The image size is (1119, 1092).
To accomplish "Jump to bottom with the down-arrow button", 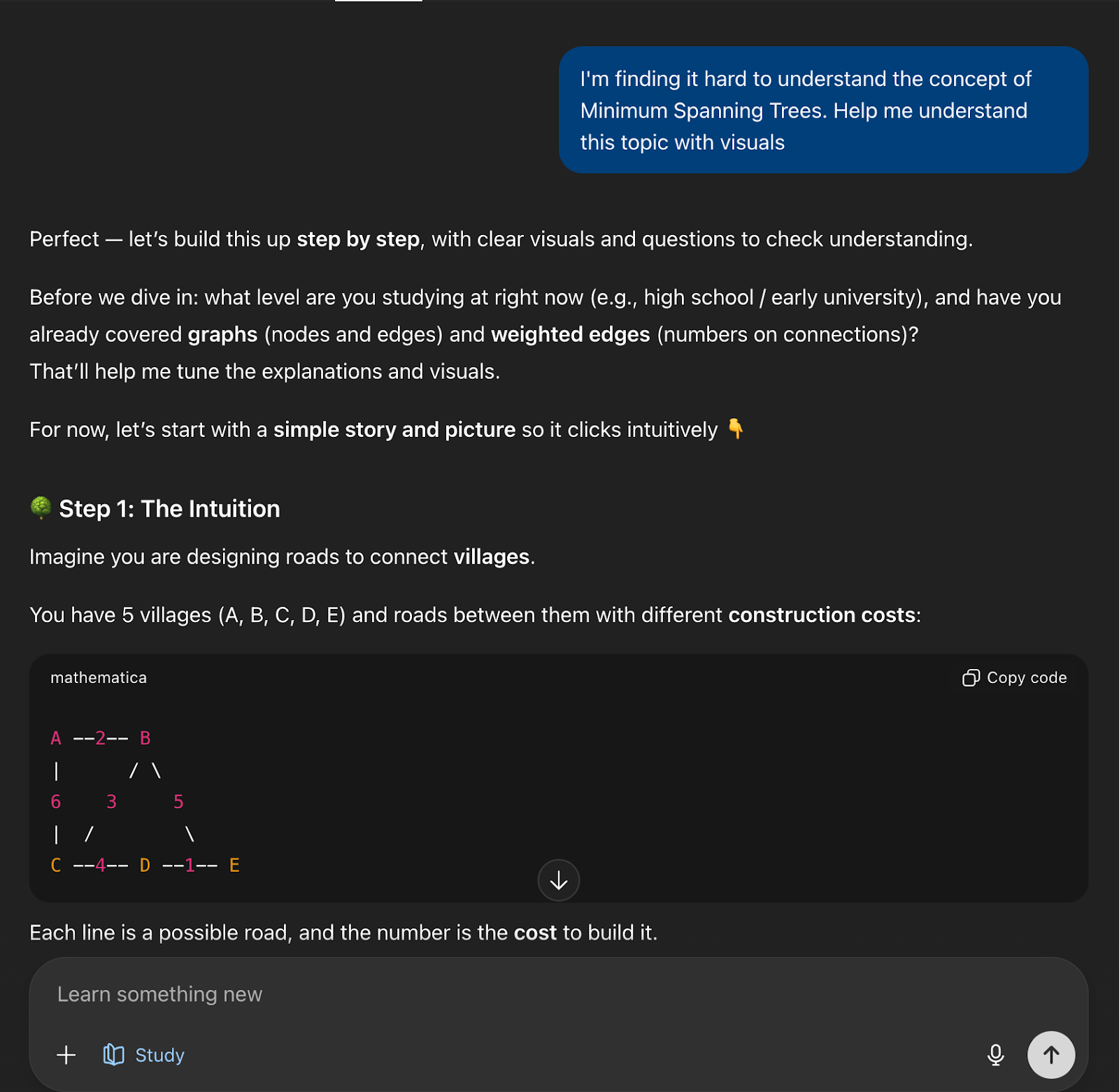I will (558, 880).
